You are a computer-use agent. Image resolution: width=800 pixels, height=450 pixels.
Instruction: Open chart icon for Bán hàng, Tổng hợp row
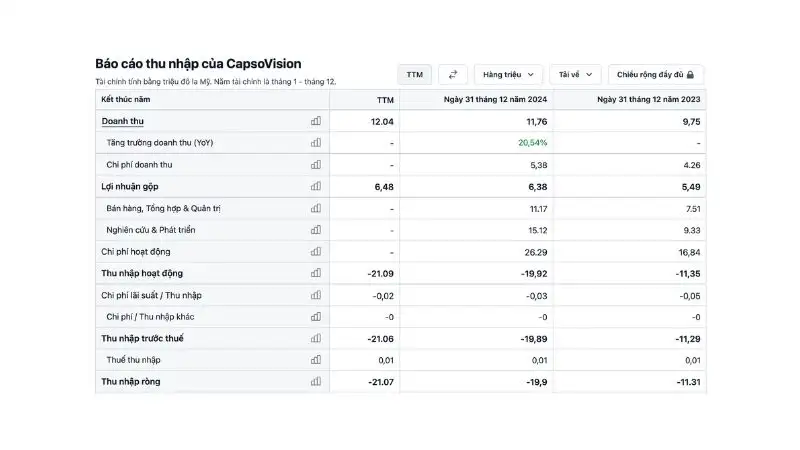point(316,208)
